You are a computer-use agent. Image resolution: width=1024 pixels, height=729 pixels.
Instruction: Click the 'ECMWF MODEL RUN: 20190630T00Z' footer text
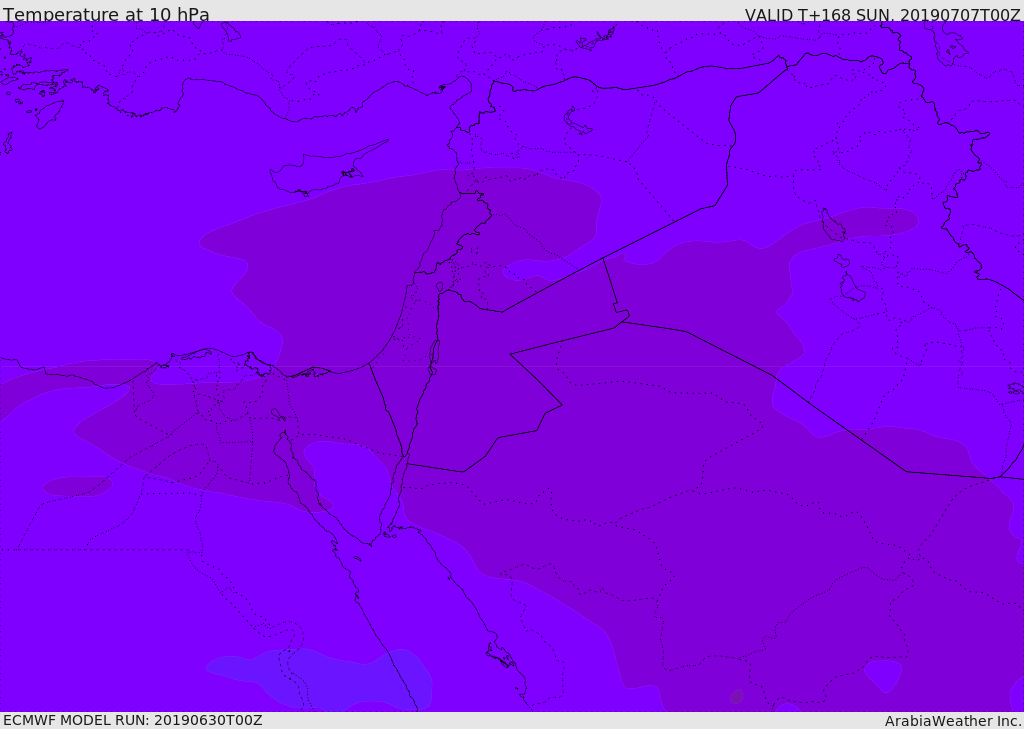tap(133, 720)
